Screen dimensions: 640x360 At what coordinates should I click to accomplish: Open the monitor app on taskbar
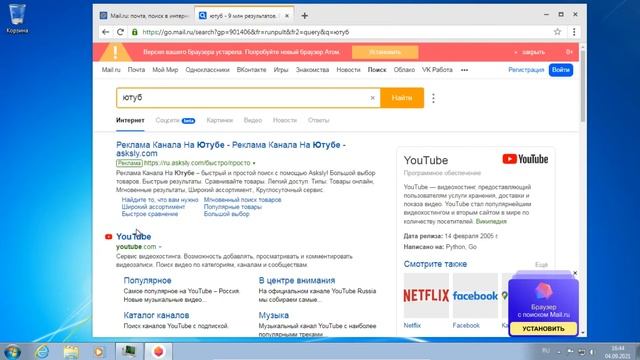(129, 351)
